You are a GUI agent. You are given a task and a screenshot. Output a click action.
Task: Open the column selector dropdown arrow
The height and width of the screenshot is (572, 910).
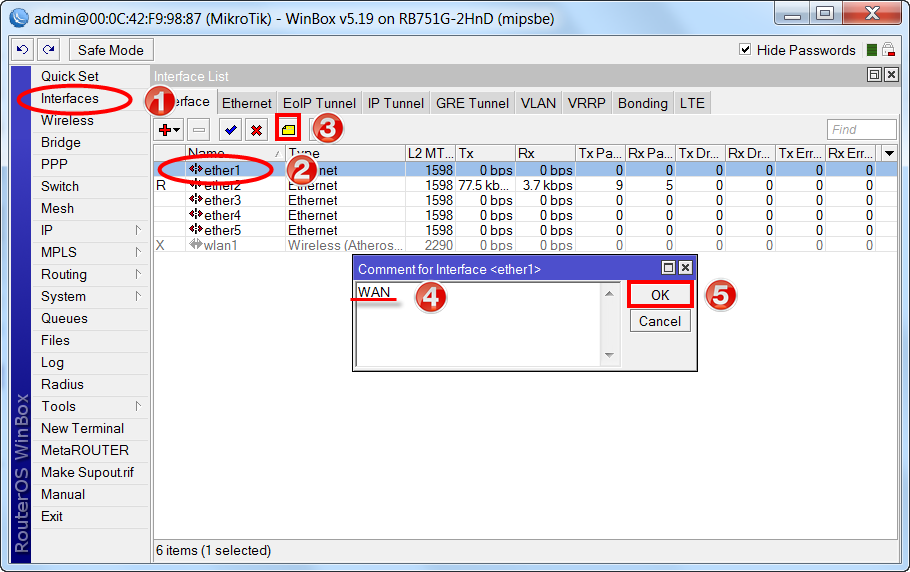(889, 153)
